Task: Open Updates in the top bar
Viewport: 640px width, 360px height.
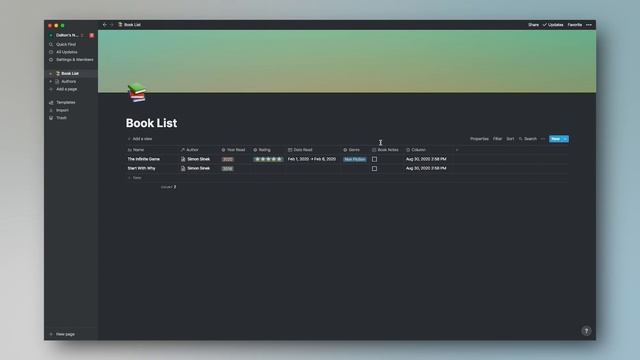Action: click(x=553, y=25)
